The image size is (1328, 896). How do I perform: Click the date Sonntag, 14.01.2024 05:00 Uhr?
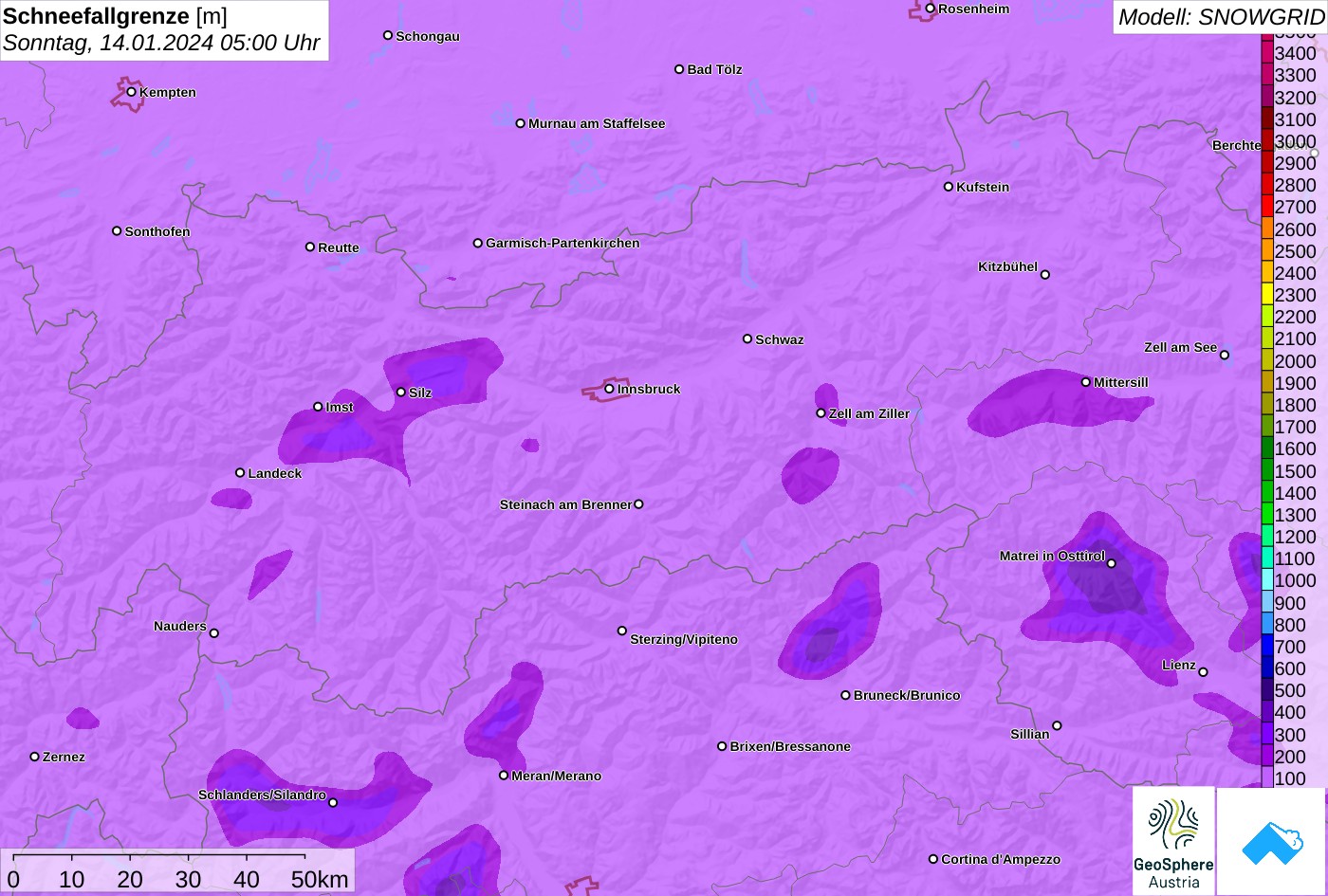coord(161,44)
